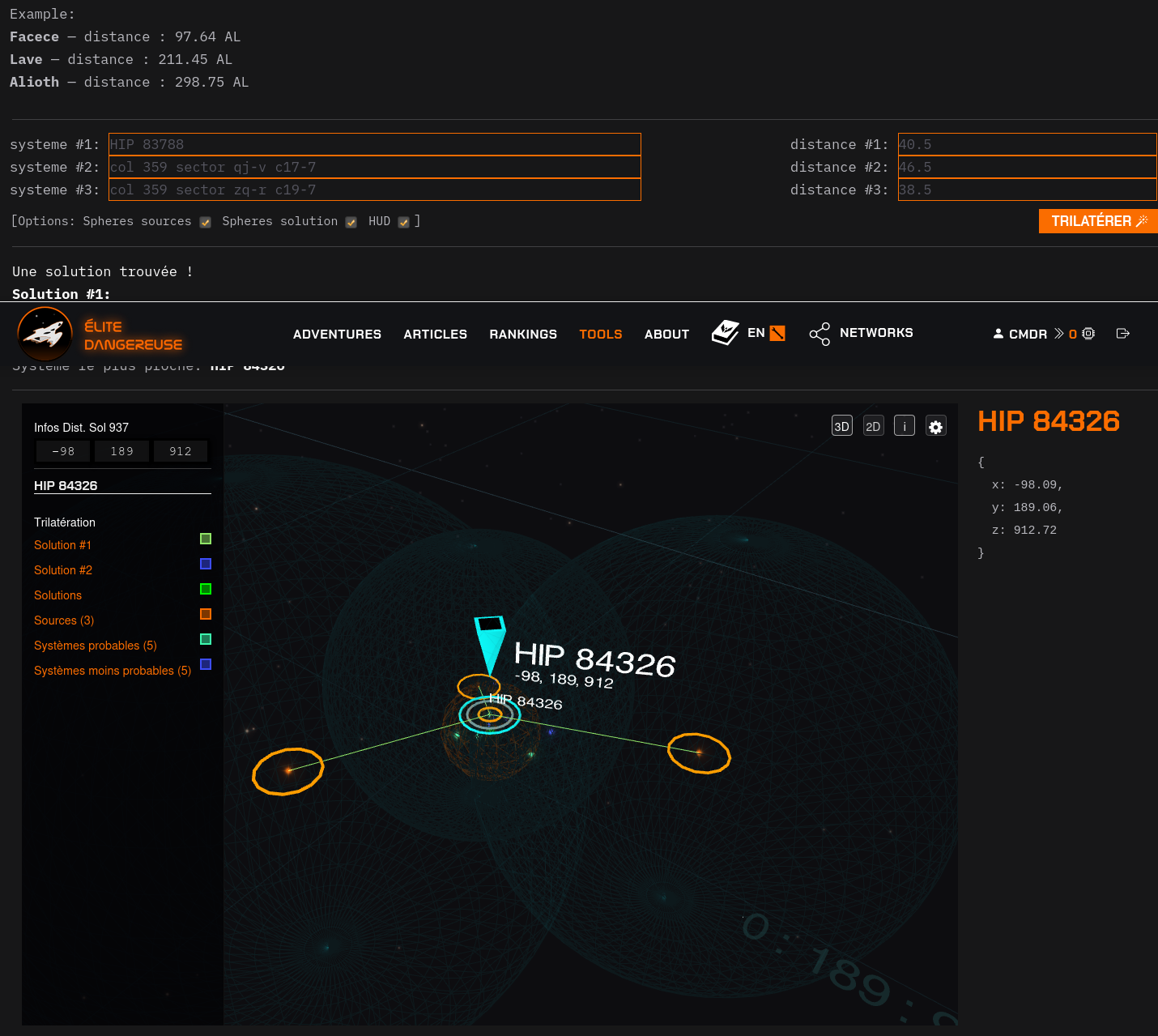Toggle Solution #2 visibility square

(206, 564)
